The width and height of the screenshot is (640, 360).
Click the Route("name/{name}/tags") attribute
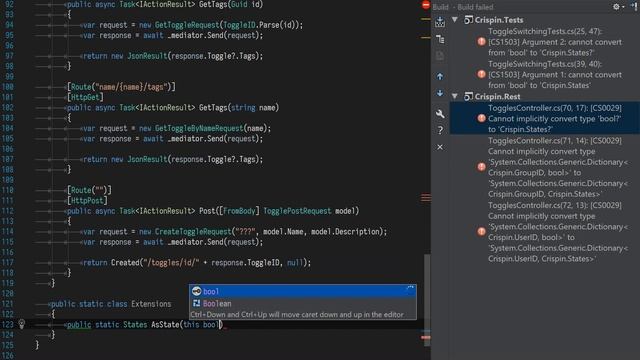pos(121,87)
